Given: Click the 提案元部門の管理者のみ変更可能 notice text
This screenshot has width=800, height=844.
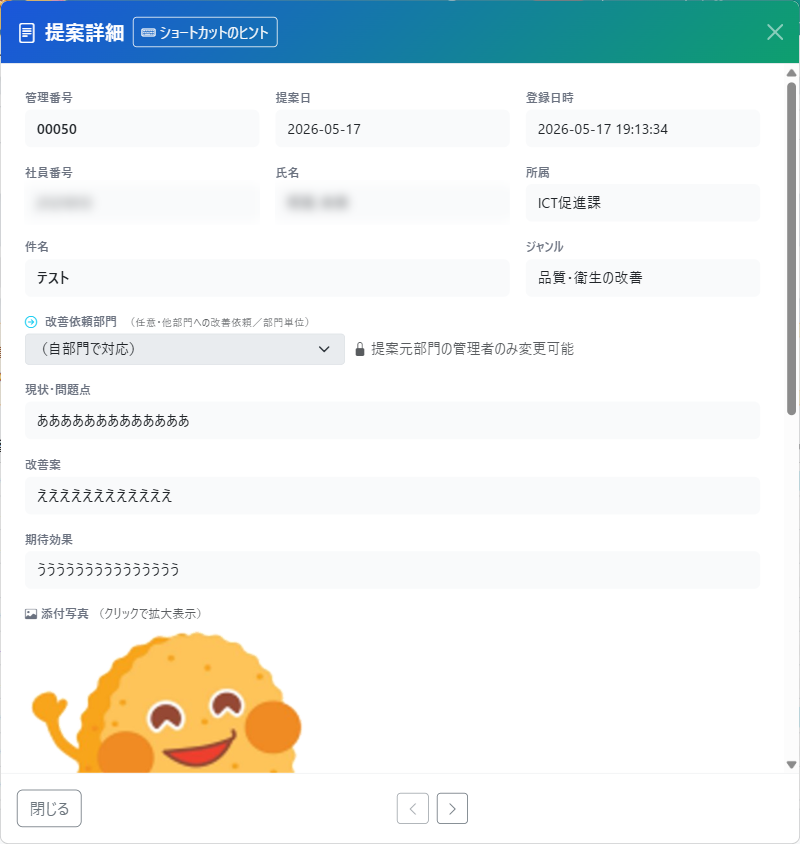Looking at the screenshot, I should pyautogui.click(x=472, y=349).
